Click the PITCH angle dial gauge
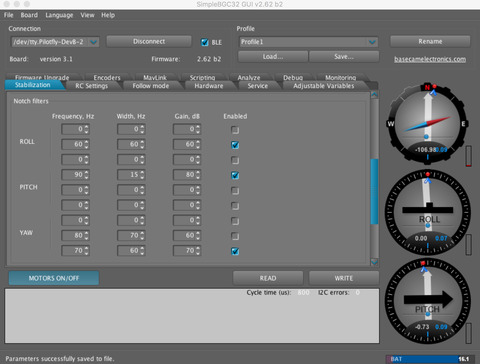 428,301
